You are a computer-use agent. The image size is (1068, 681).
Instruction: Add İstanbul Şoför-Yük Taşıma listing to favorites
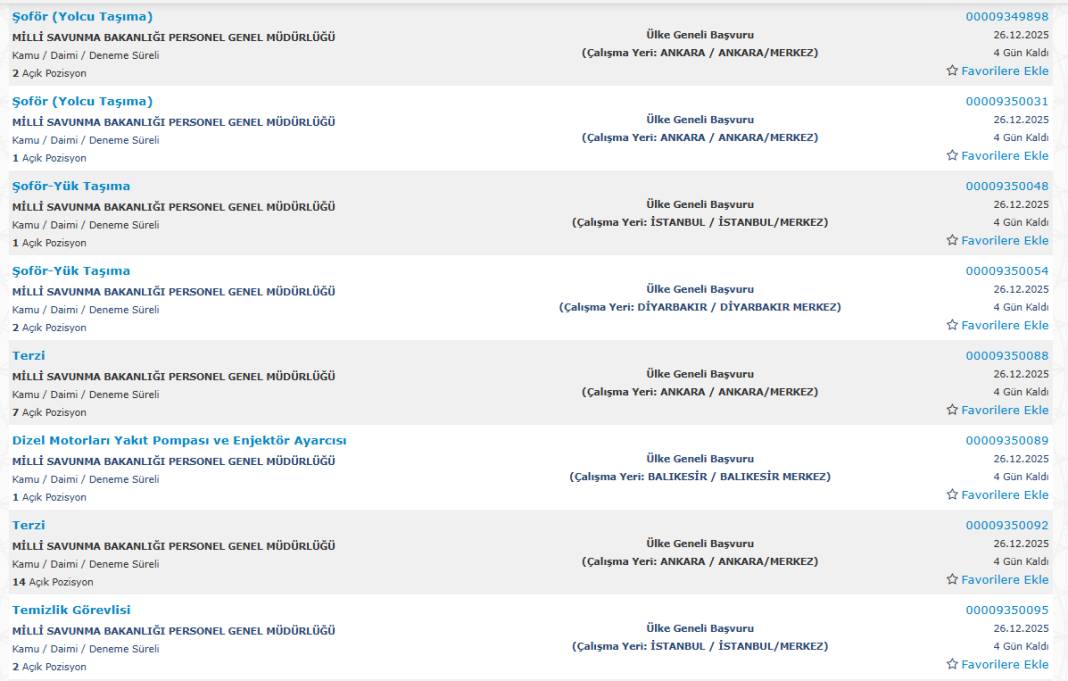coord(952,241)
